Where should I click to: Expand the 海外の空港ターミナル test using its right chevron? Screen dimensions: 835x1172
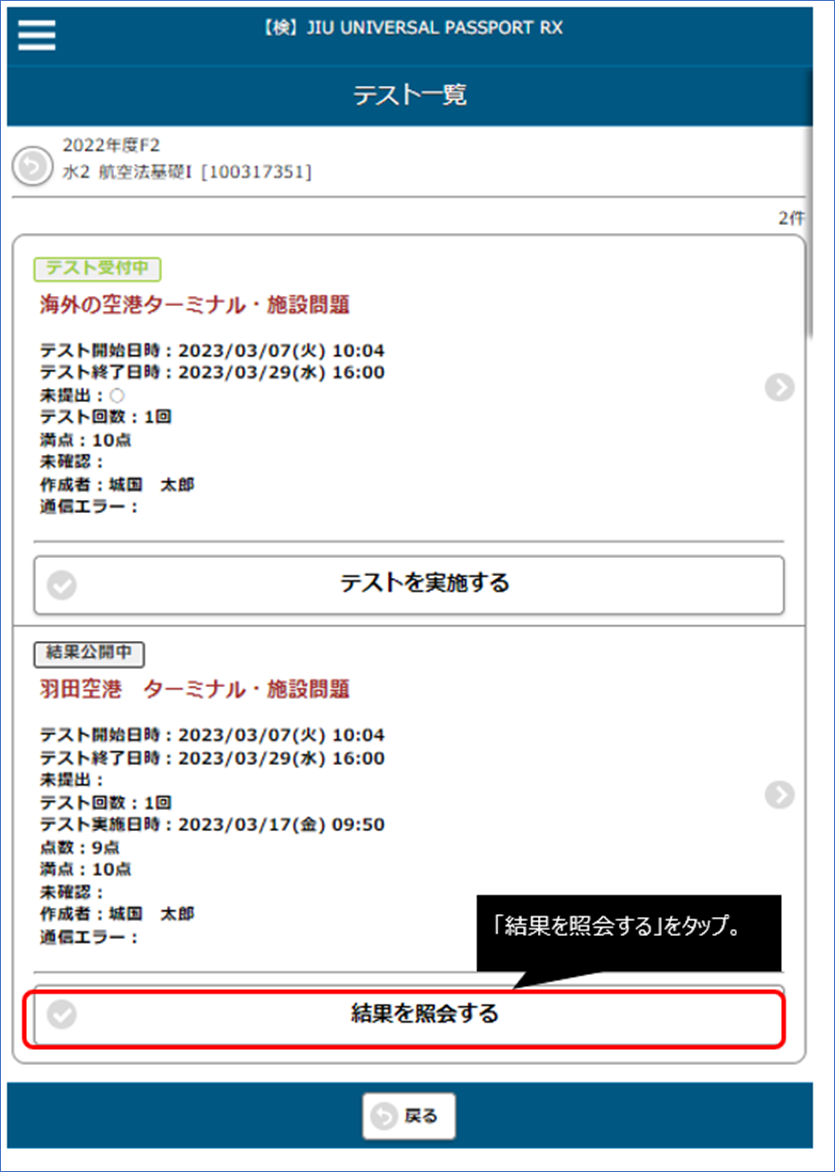779,388
